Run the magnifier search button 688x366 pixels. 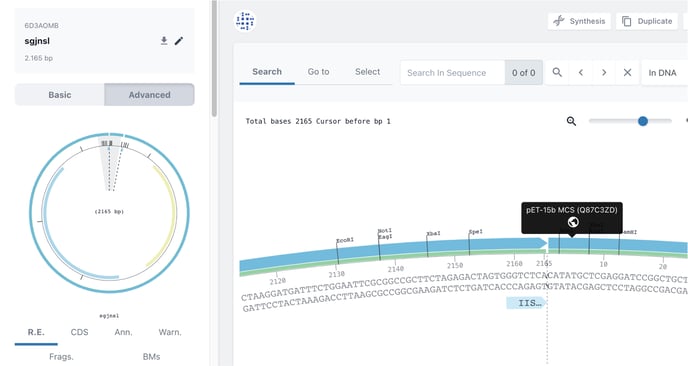(x=557, y=72)
